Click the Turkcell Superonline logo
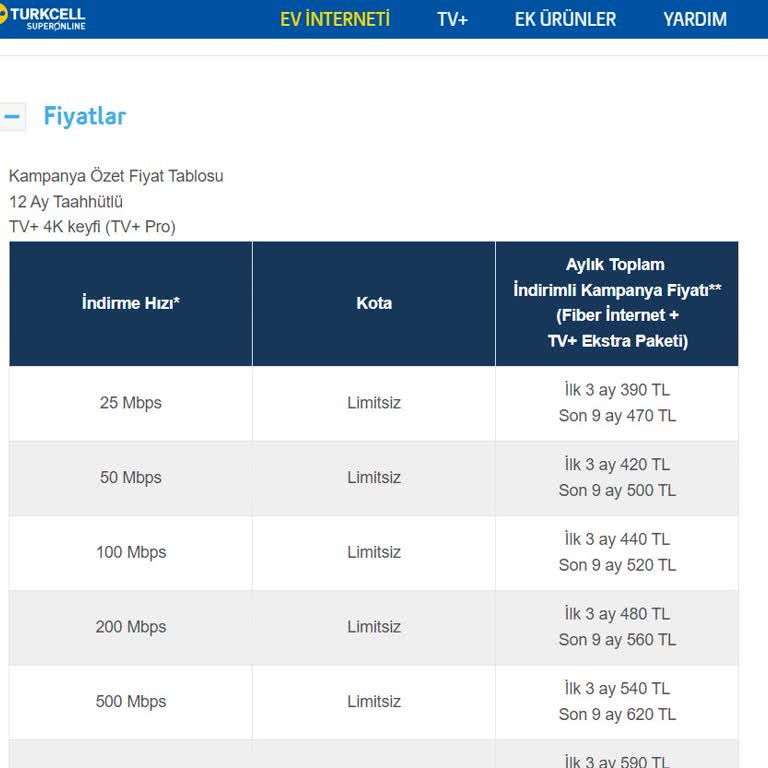 (x=45, y=18)
